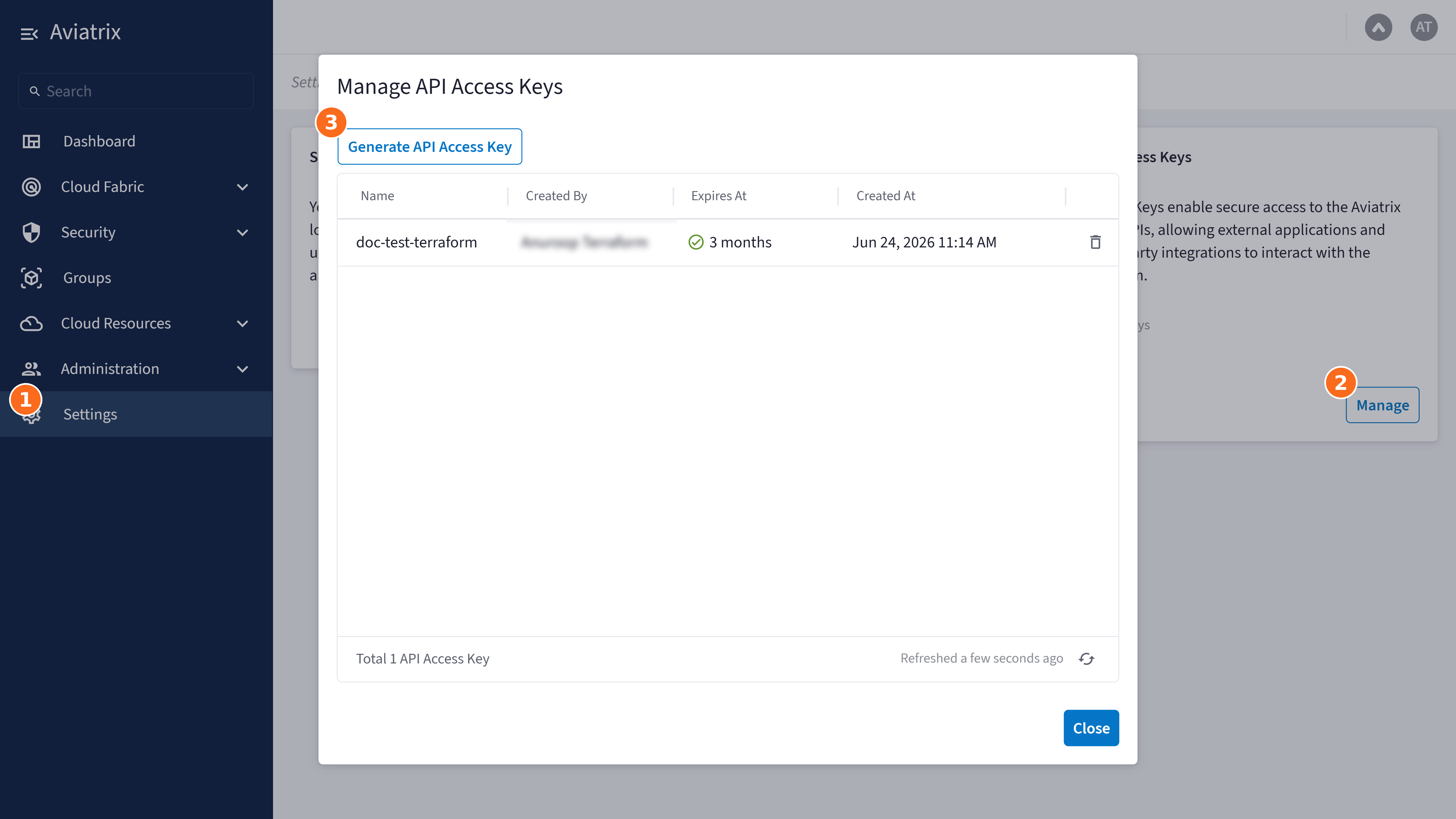Open Security menu label
Image resolution: width=1456 pixels, height=819 pixels.
(x=88, y=232)
